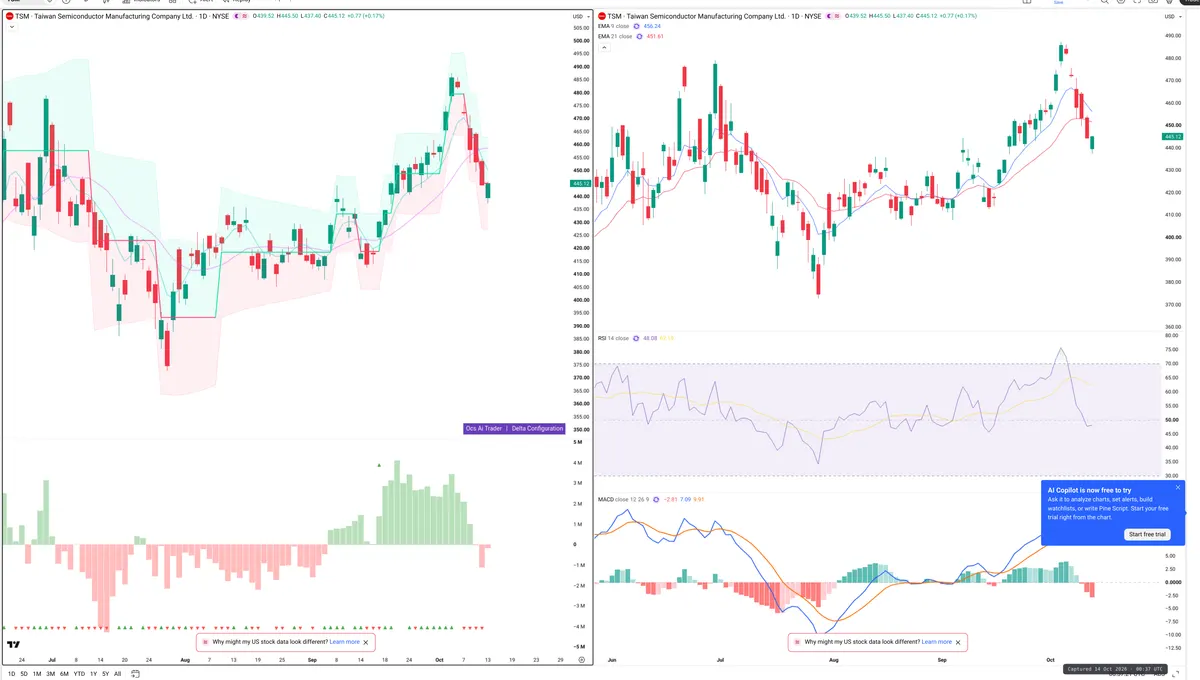Collapse the left chart legend chevron
Image resolution: width=1200 pixels, height=680 pixels.
[10, 27]
